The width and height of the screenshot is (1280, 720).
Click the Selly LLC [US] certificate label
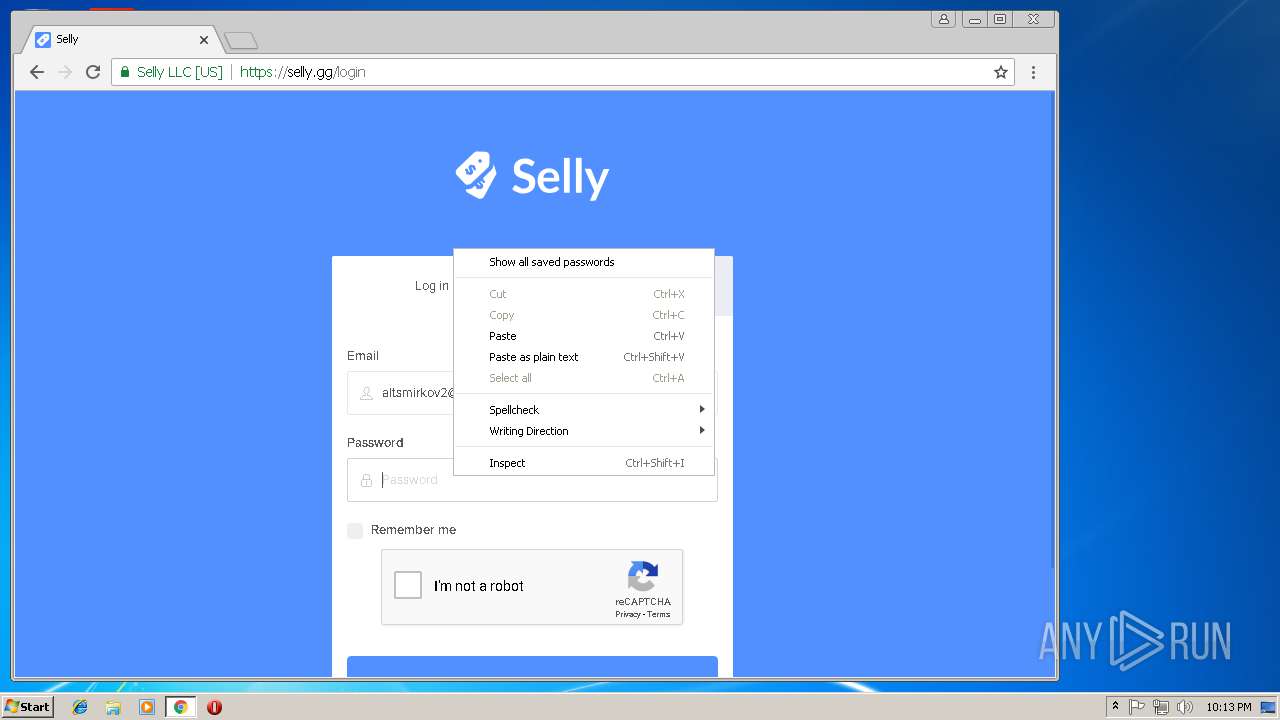pos(180,72)
